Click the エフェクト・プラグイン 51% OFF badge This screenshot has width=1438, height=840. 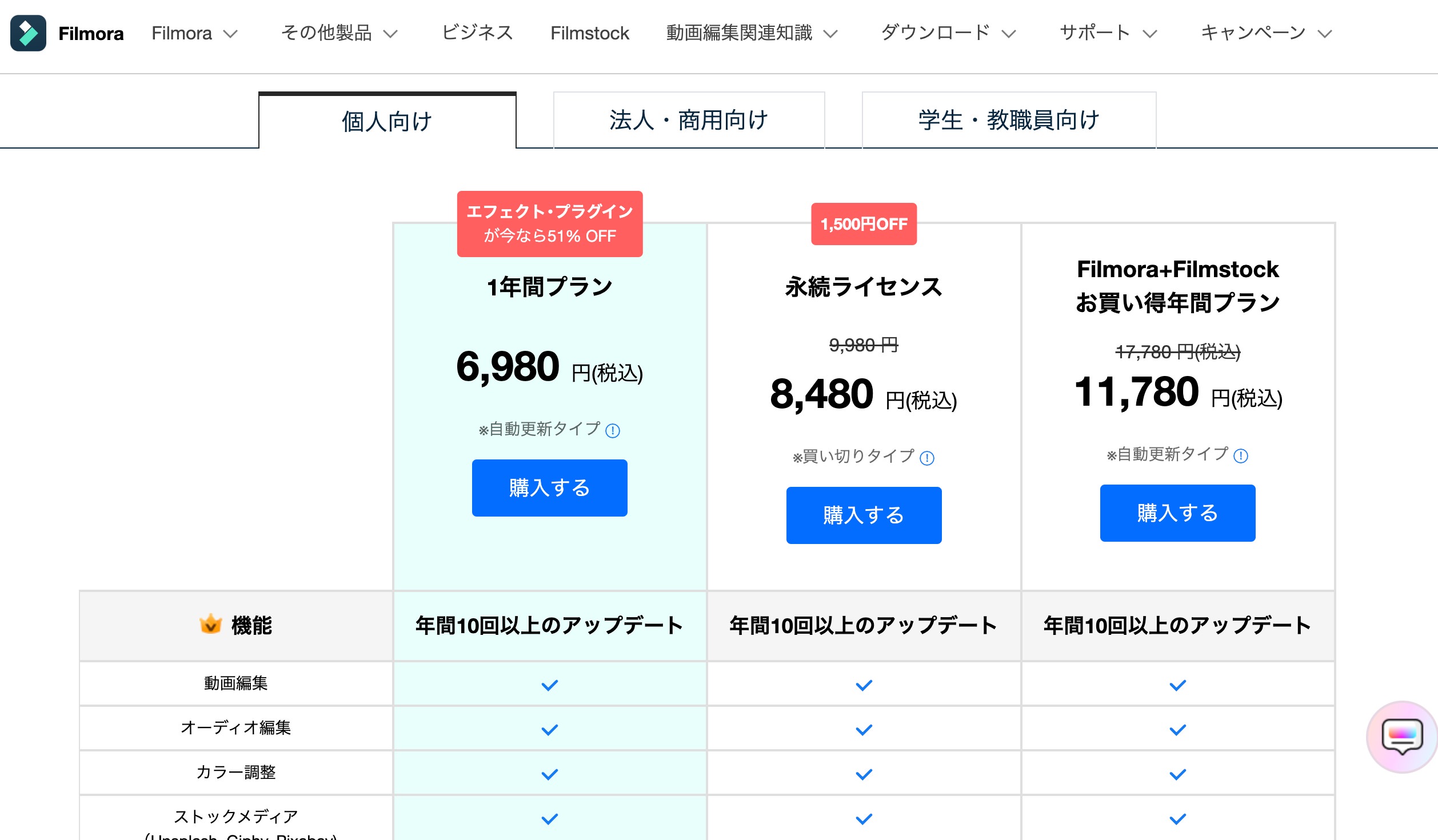tap(550, 224)
